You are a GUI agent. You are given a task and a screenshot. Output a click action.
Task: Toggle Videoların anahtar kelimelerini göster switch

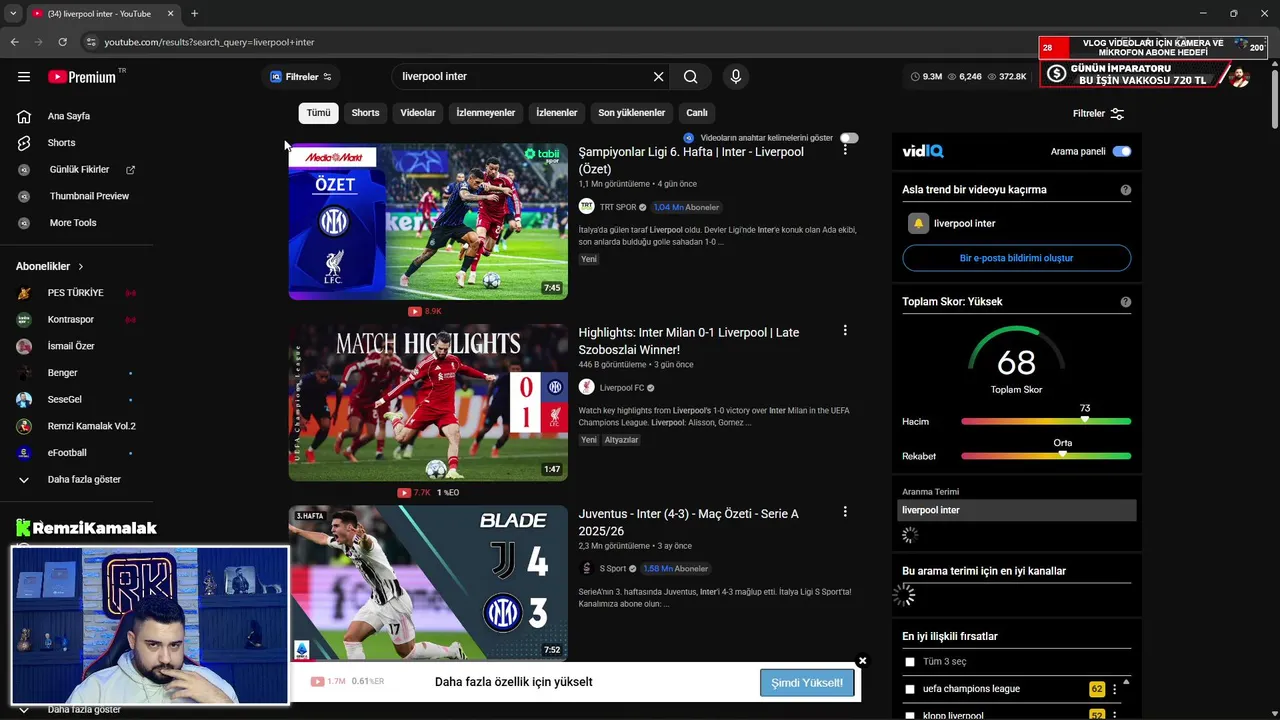click(x=849, y=138)
